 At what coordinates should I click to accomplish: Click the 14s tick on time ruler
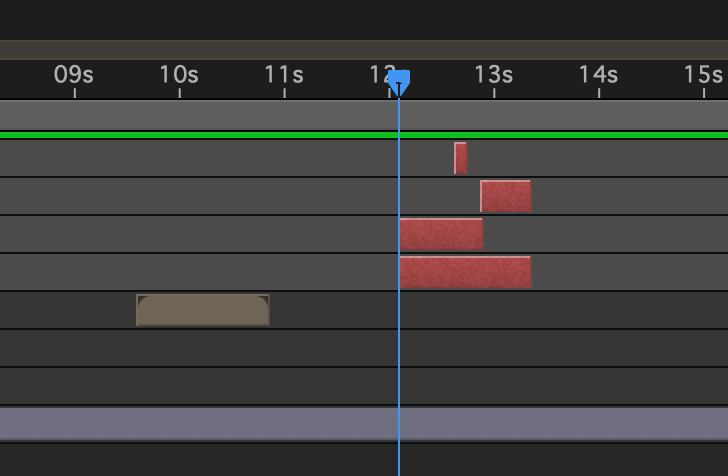(599, 76)
